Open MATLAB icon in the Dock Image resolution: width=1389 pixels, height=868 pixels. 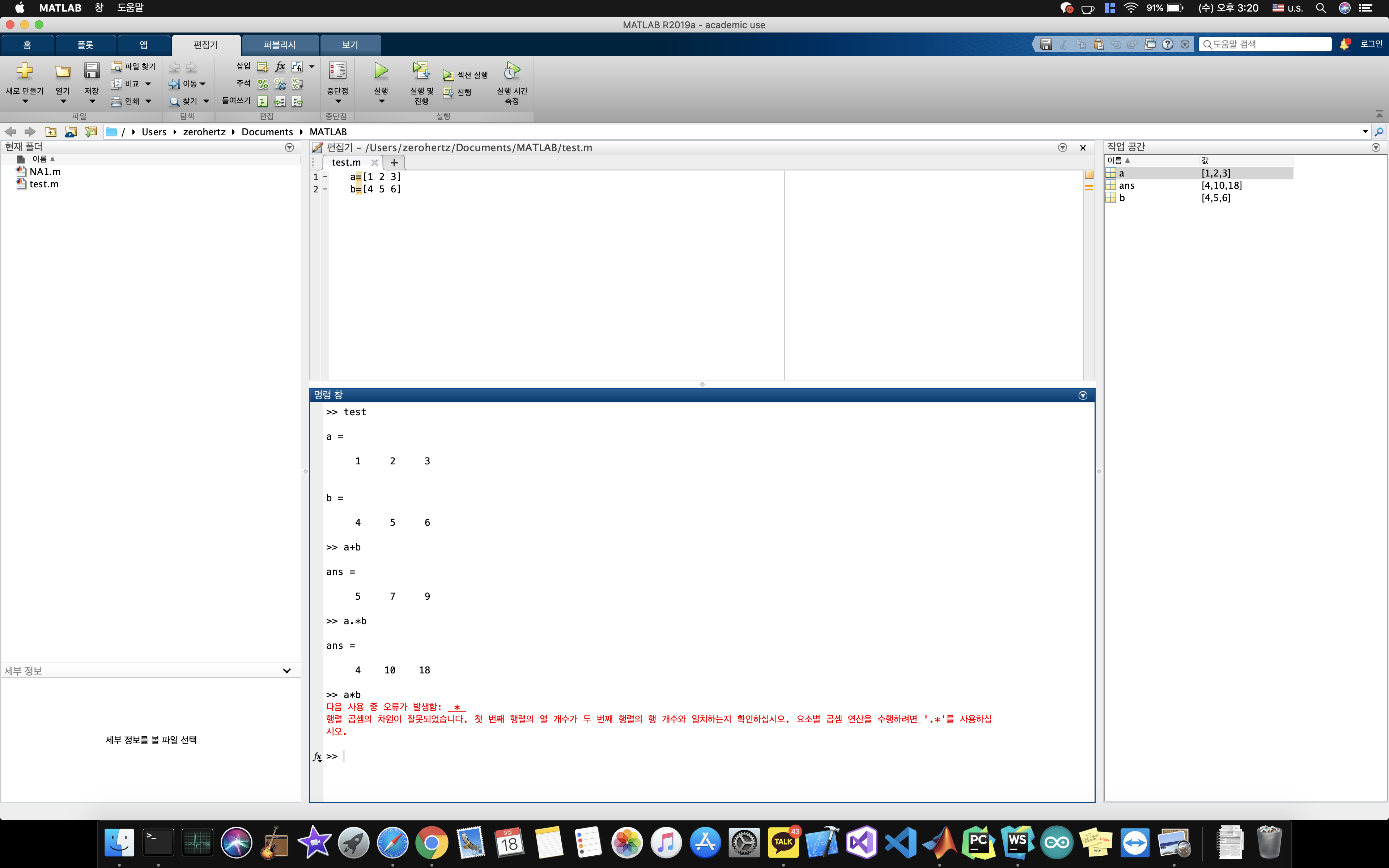point(940,842)
